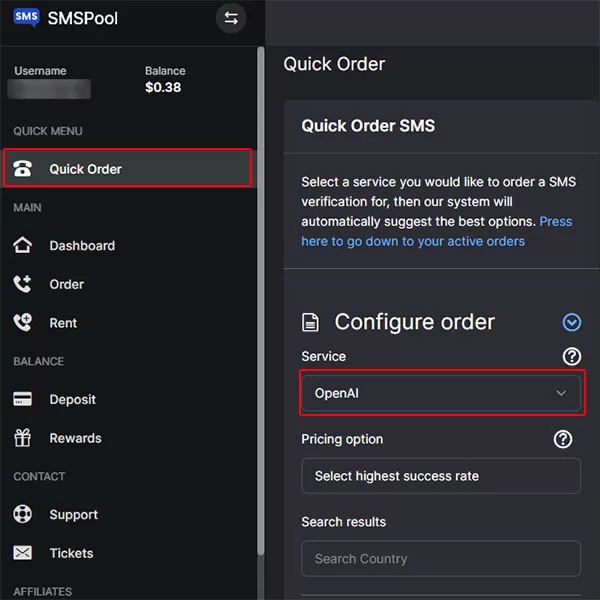Open help for the Service field
Screen dimensions: 600x600
point(572,356)
